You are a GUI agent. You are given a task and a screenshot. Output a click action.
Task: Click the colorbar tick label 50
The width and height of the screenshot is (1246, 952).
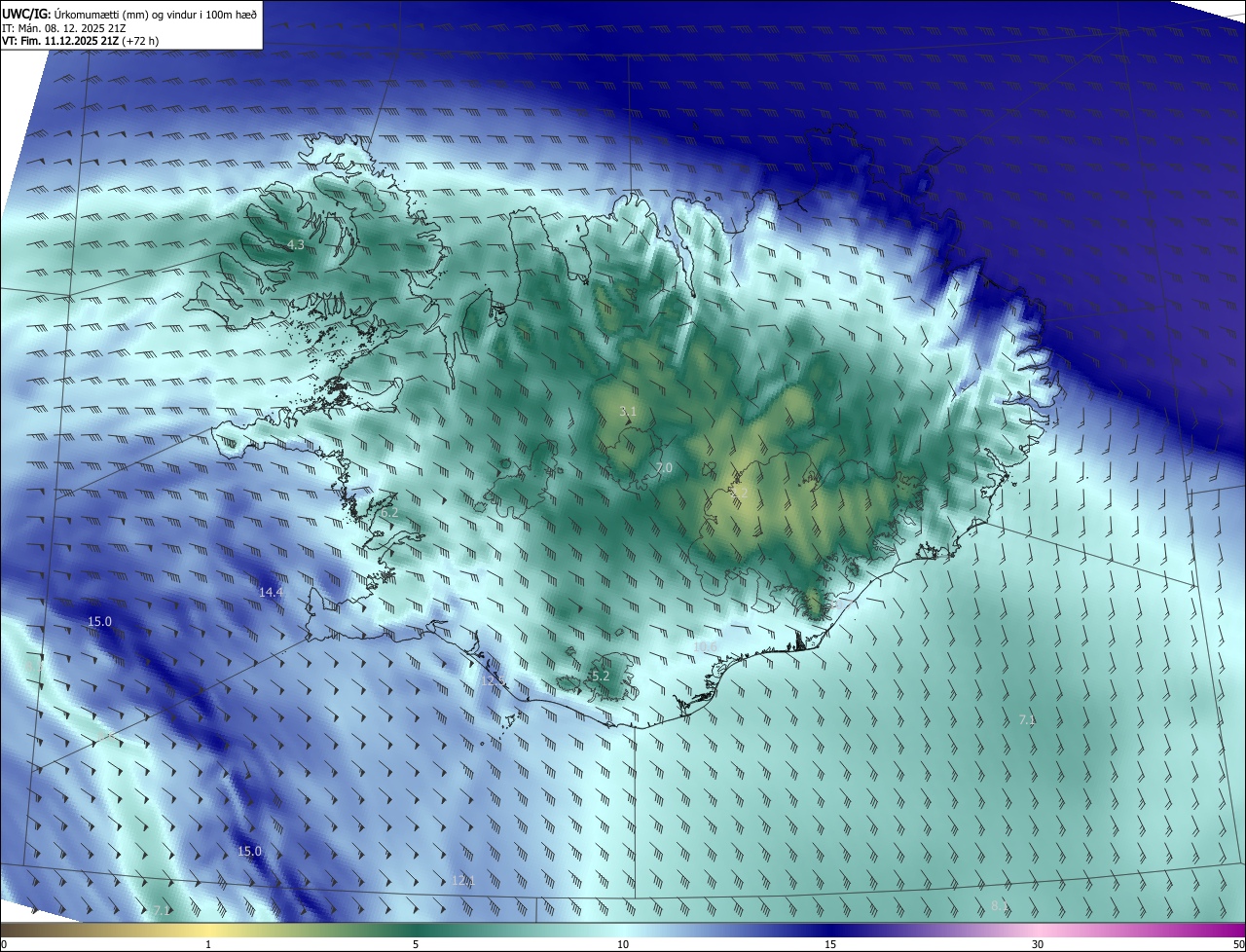[1238, 944]
